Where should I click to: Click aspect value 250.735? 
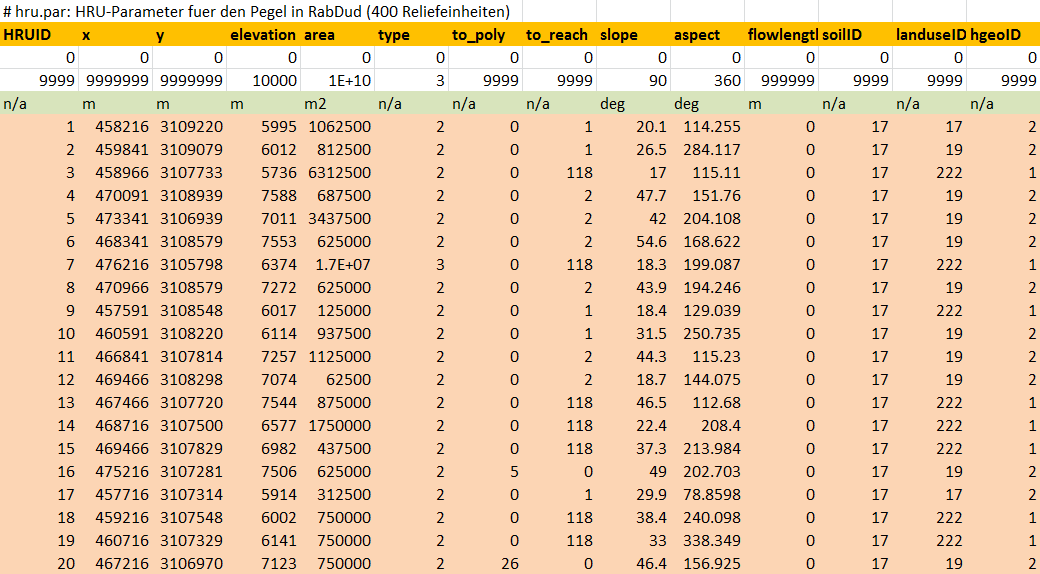(x=708, y=334)
